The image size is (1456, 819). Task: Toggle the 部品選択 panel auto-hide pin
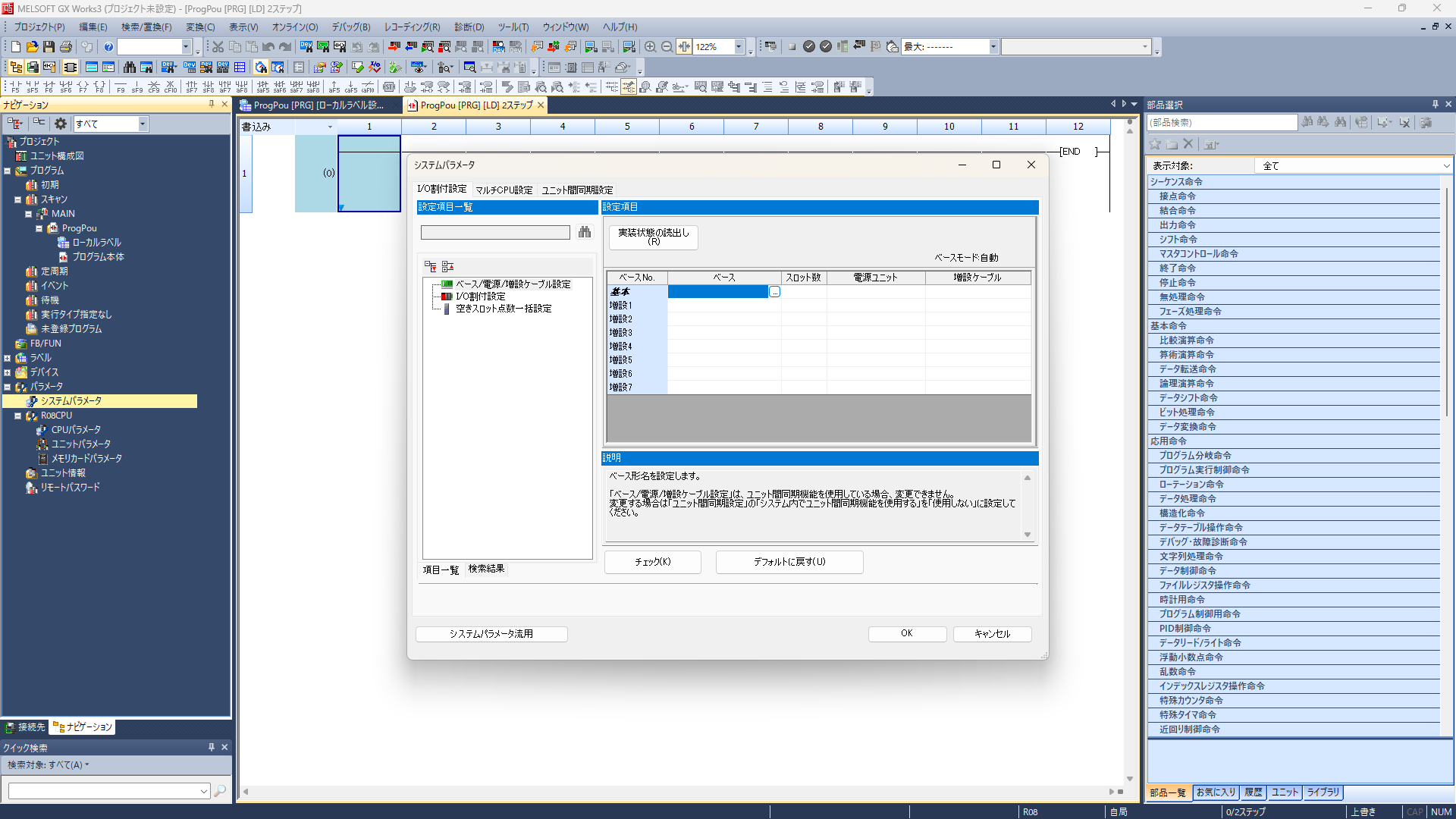pyautogui.click(x=1435, y=105)
